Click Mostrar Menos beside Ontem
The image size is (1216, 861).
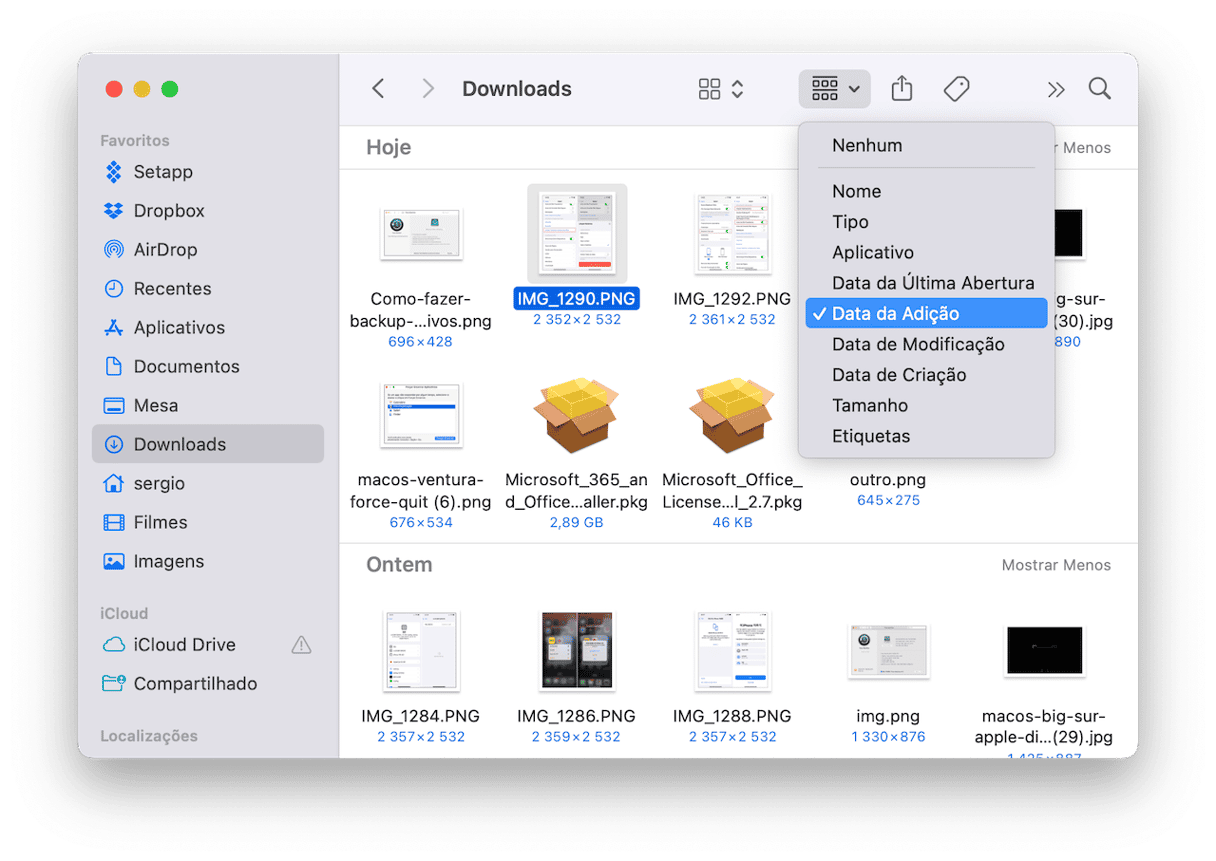pos(1055,565)
